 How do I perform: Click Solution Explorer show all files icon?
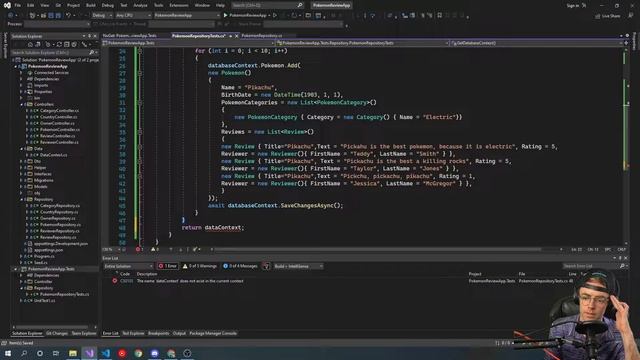click(74, 44)
